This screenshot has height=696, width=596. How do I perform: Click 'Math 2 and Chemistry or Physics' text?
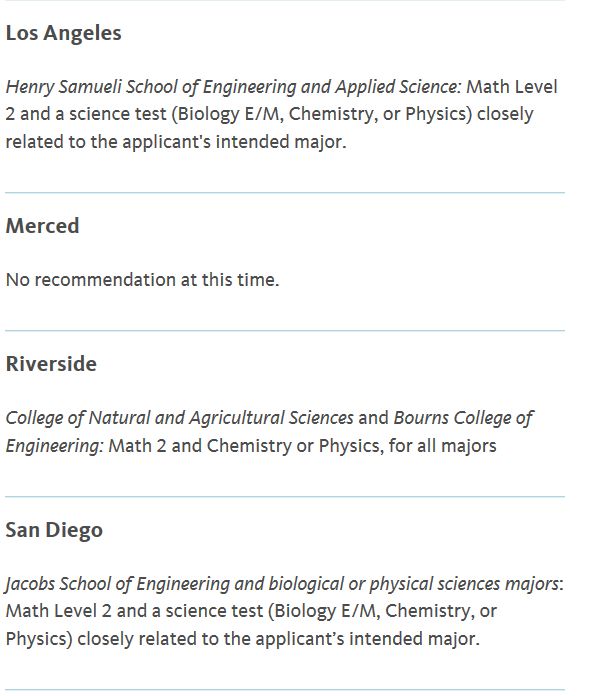coord(246,446)
